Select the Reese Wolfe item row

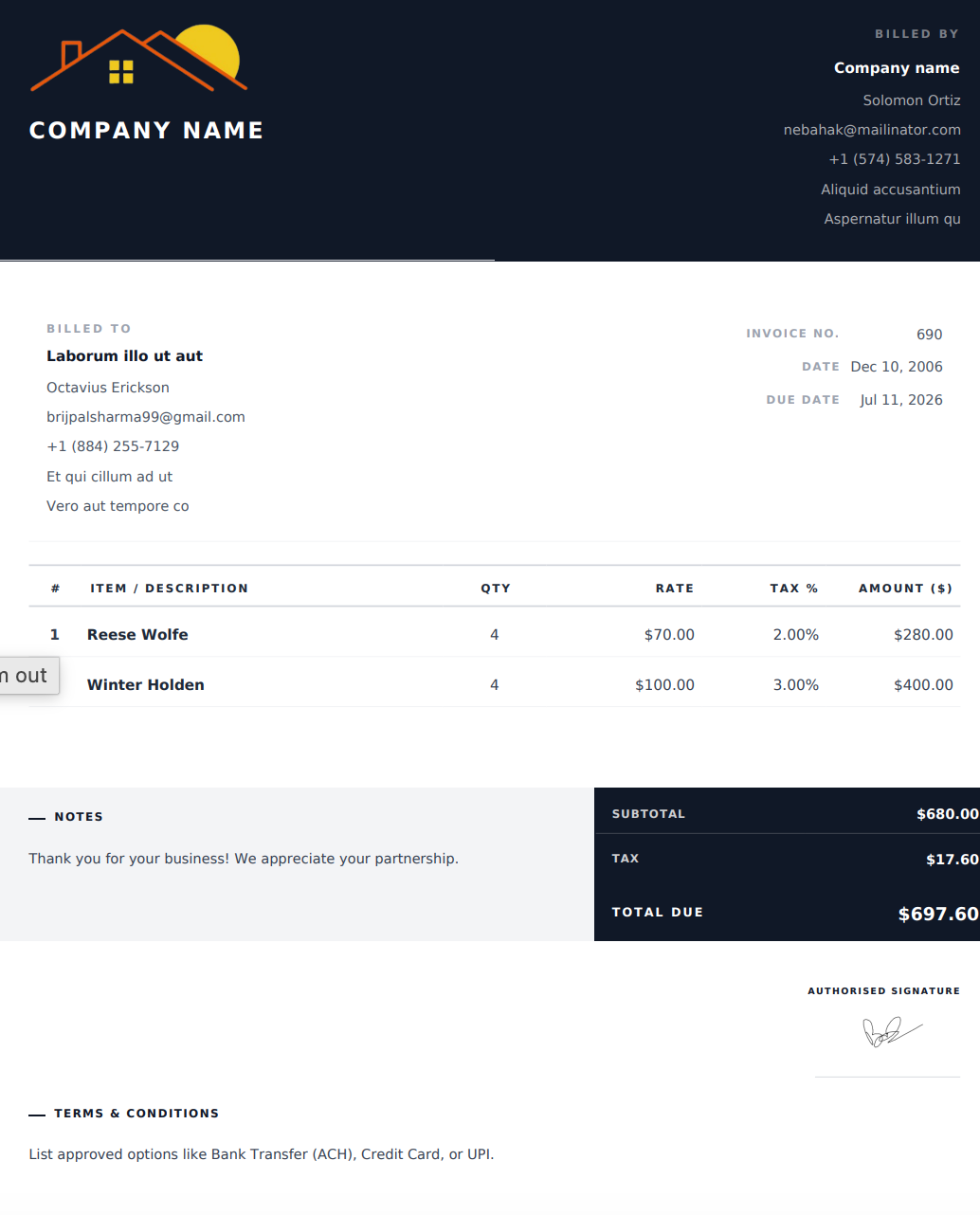point(494,634)
